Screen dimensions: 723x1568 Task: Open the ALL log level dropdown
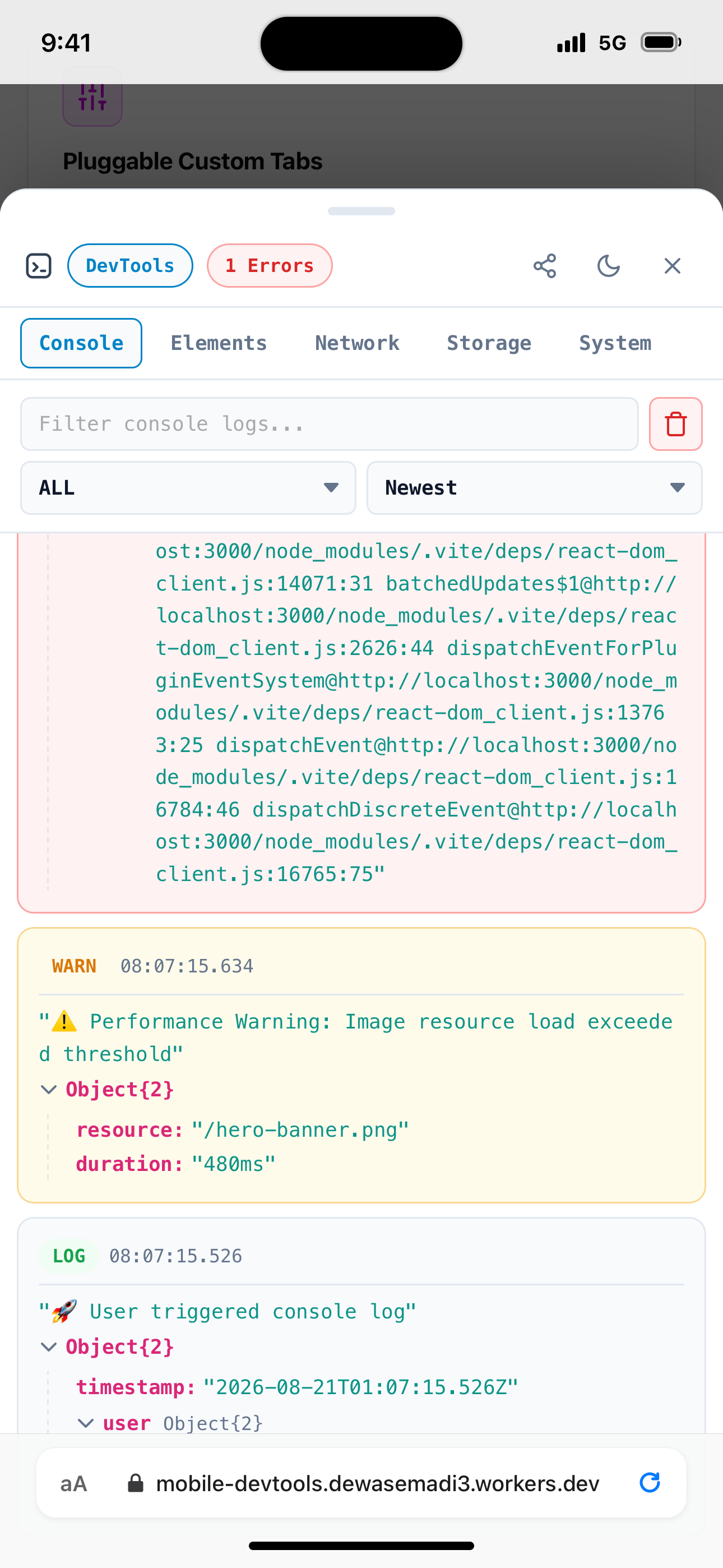point(188,487)
